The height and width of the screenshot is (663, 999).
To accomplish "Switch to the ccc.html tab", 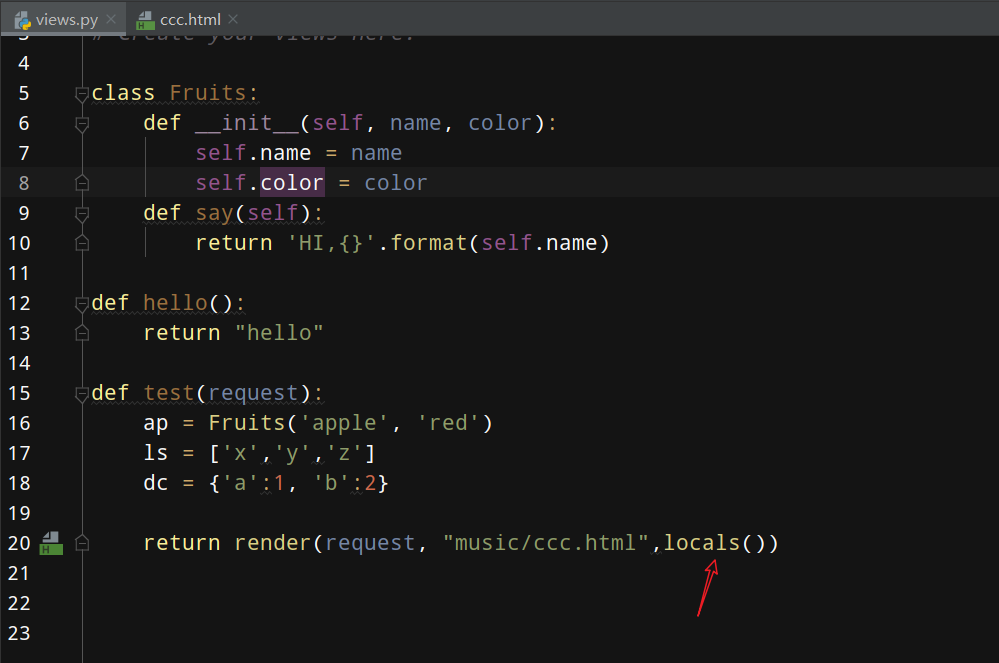I will 190,19.
